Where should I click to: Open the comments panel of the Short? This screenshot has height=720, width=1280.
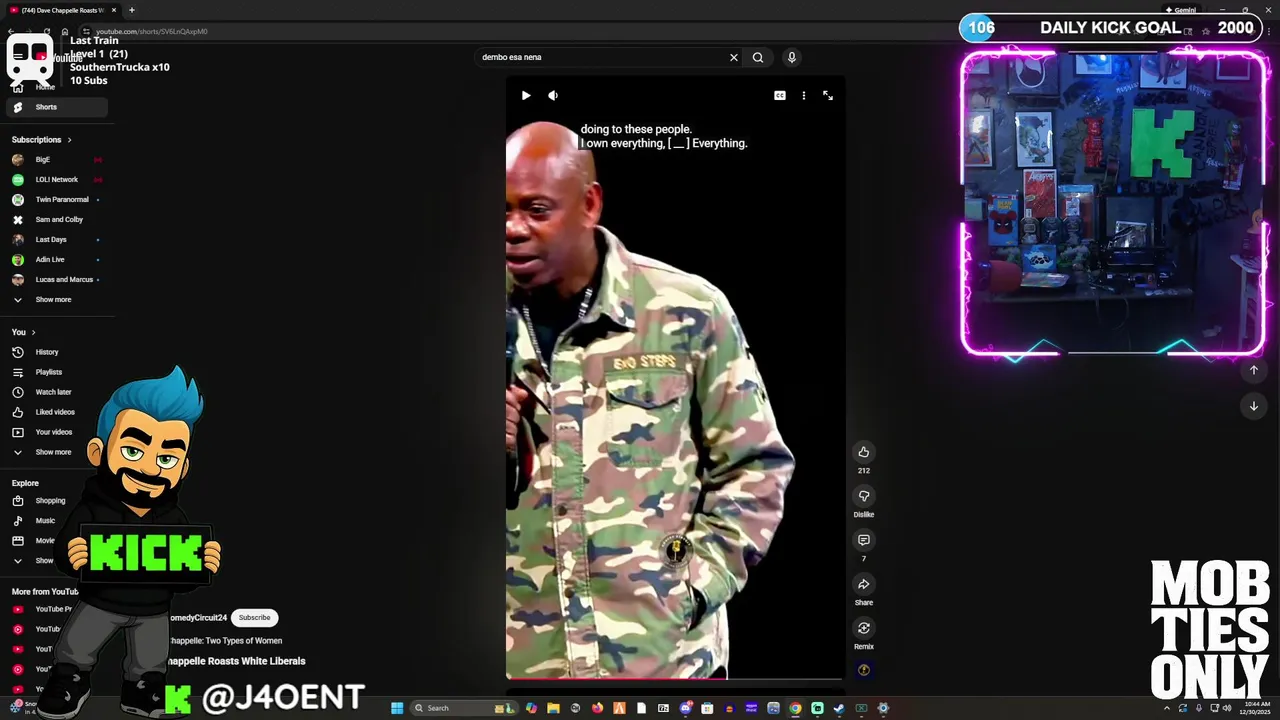[x=864, y=540]
